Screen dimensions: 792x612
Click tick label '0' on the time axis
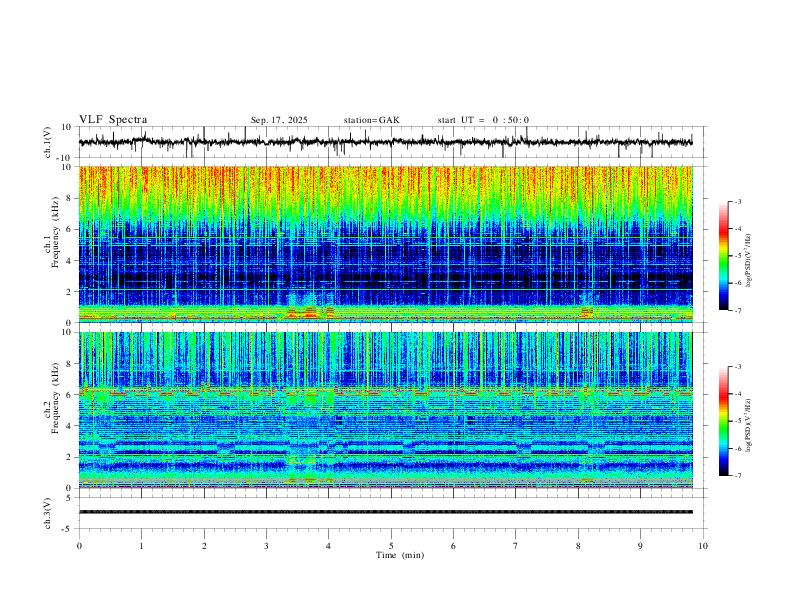[79, 546]
